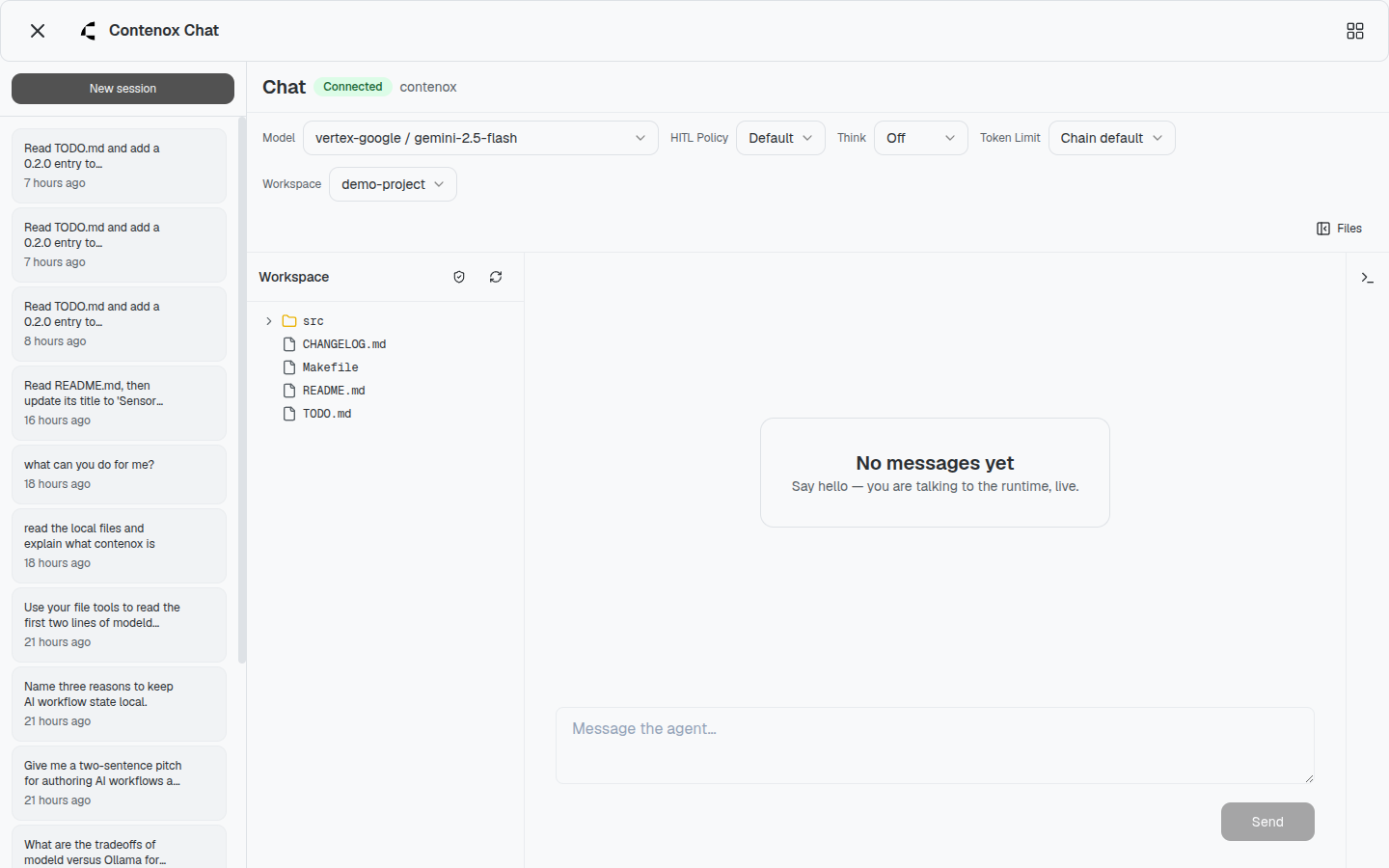Open the Token Limit dropdown

(x=1111, y=138)
